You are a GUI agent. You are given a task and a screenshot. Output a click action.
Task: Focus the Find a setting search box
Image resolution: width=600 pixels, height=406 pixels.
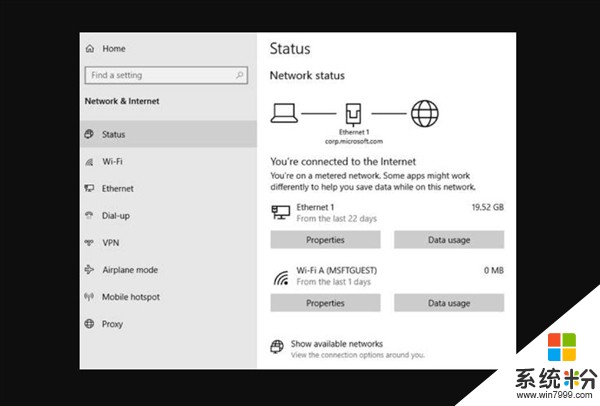click(x=166, y=75)
